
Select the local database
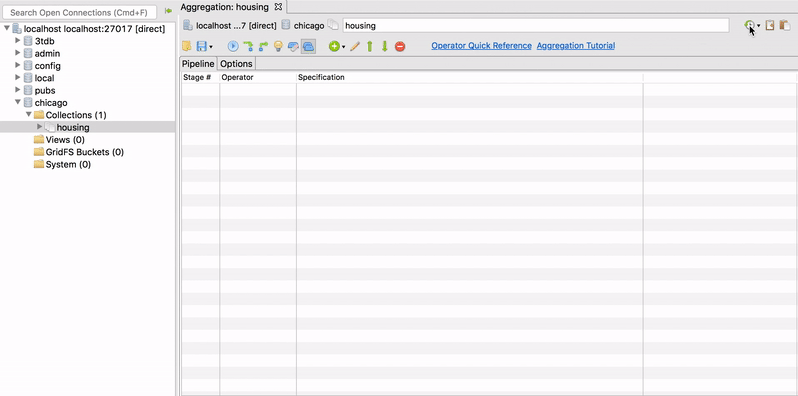coord(44,78)
